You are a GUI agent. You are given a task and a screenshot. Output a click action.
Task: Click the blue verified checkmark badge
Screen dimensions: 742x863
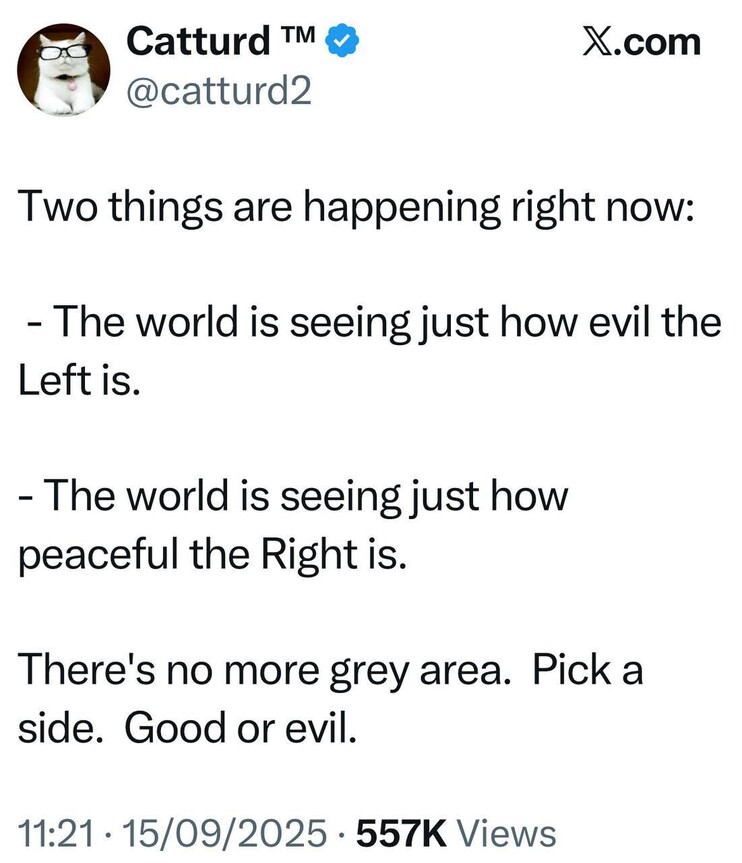tap(345, 43)
